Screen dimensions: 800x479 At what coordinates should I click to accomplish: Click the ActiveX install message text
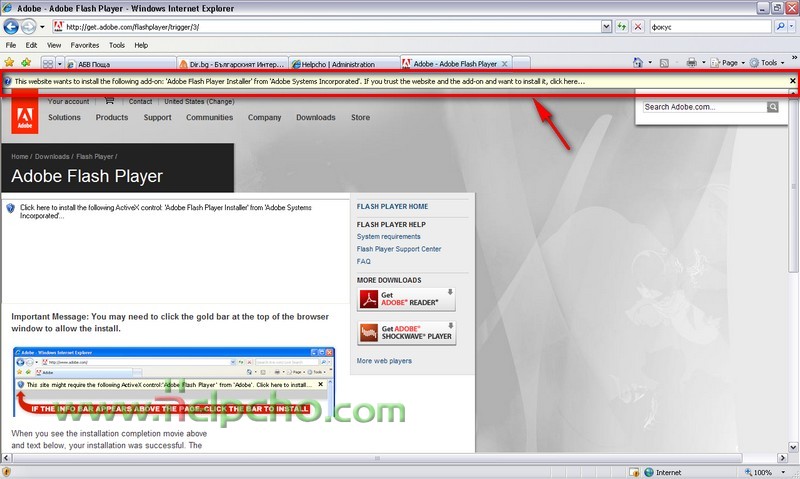click(165, 212)
